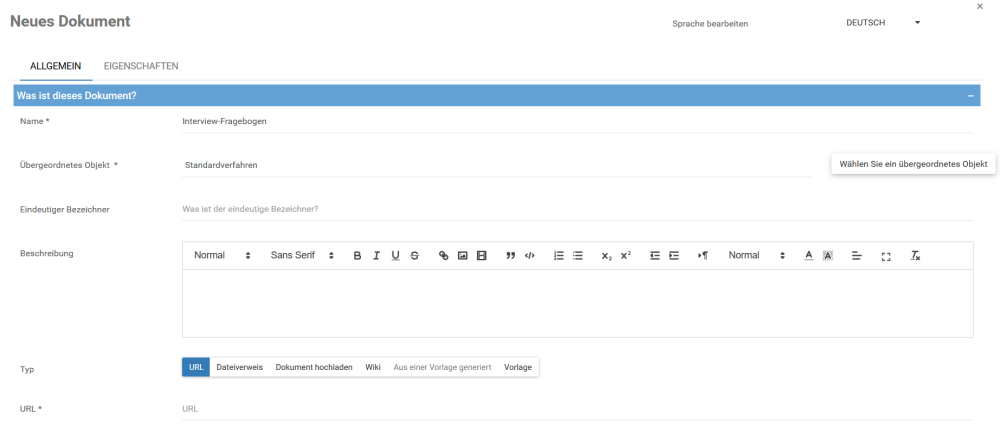The height and width of the screenshot is (435, 1000).
Task: Select 'Aus einer Vorlage generiert' type
Action: click(x=443, y=367)
